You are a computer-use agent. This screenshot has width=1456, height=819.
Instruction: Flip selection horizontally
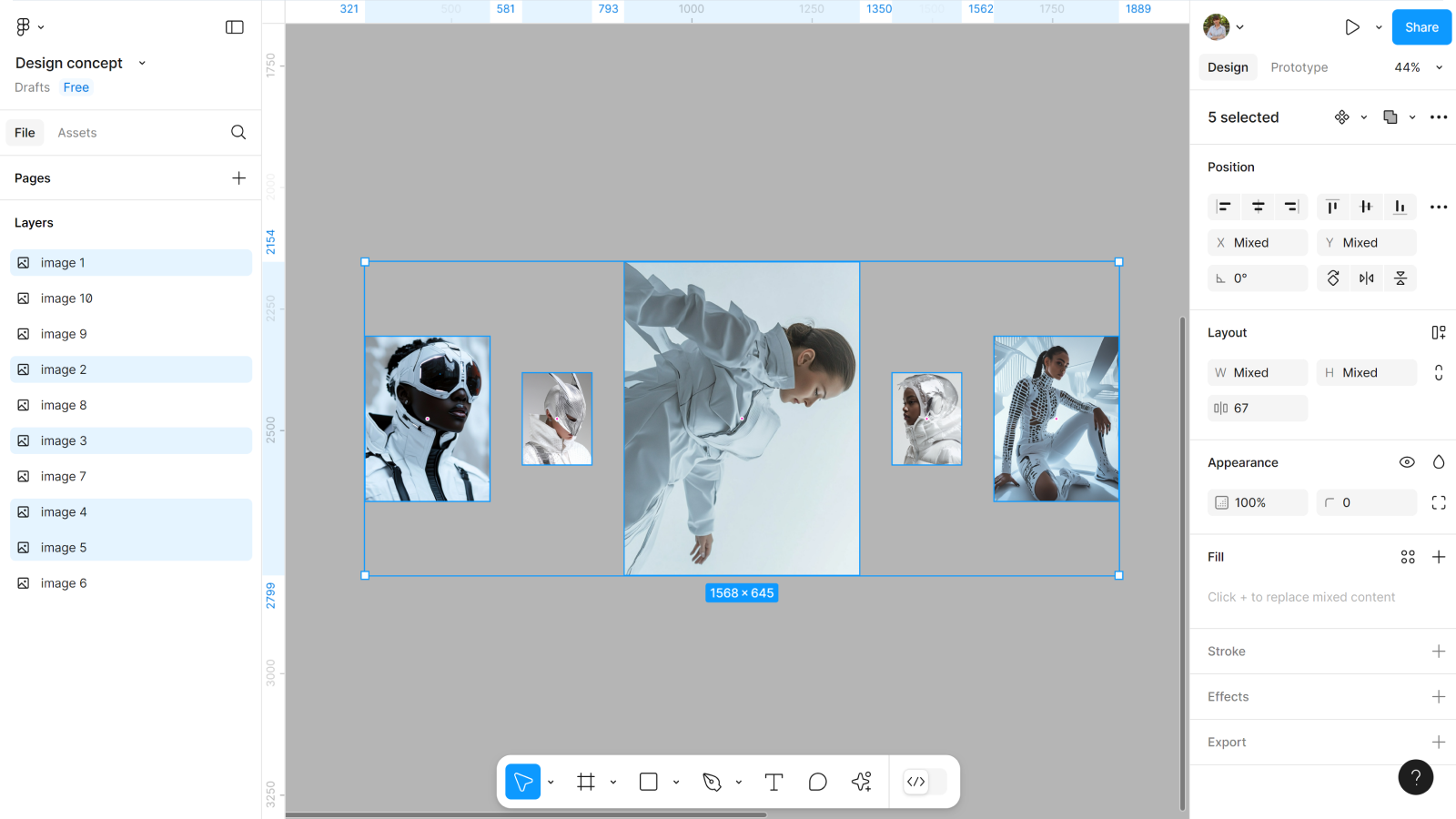tap(1367, 278)
